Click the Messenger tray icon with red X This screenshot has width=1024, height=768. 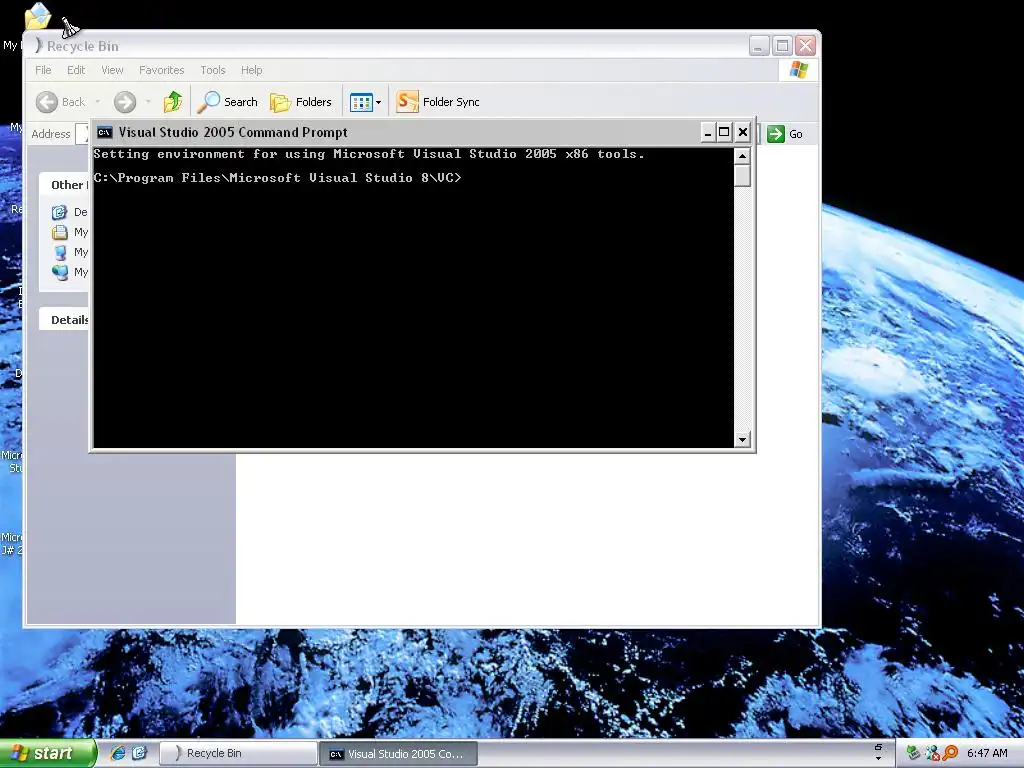click(932, 753)
